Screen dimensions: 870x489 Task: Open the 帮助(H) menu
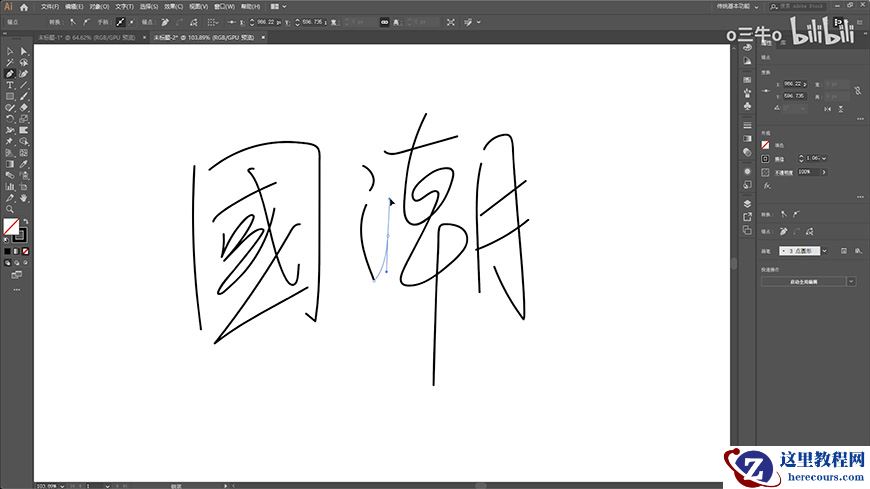pos(250,7)
